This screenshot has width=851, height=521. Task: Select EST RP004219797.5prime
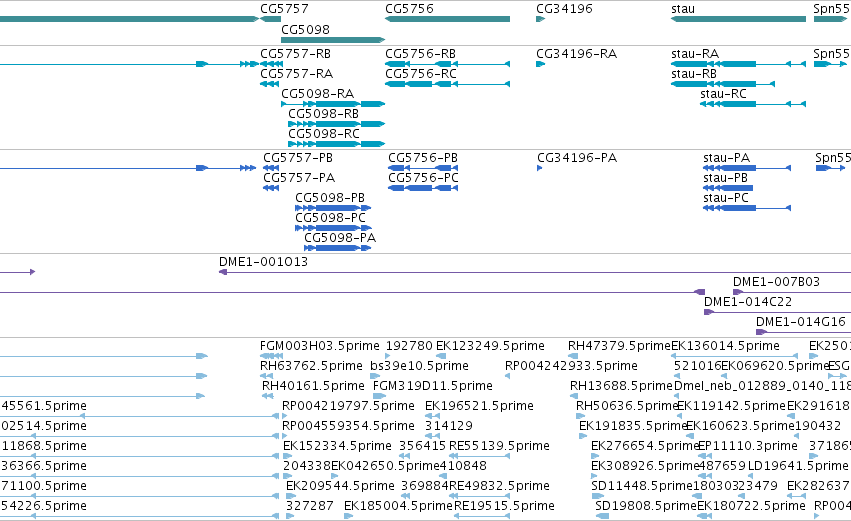[348, 406]
